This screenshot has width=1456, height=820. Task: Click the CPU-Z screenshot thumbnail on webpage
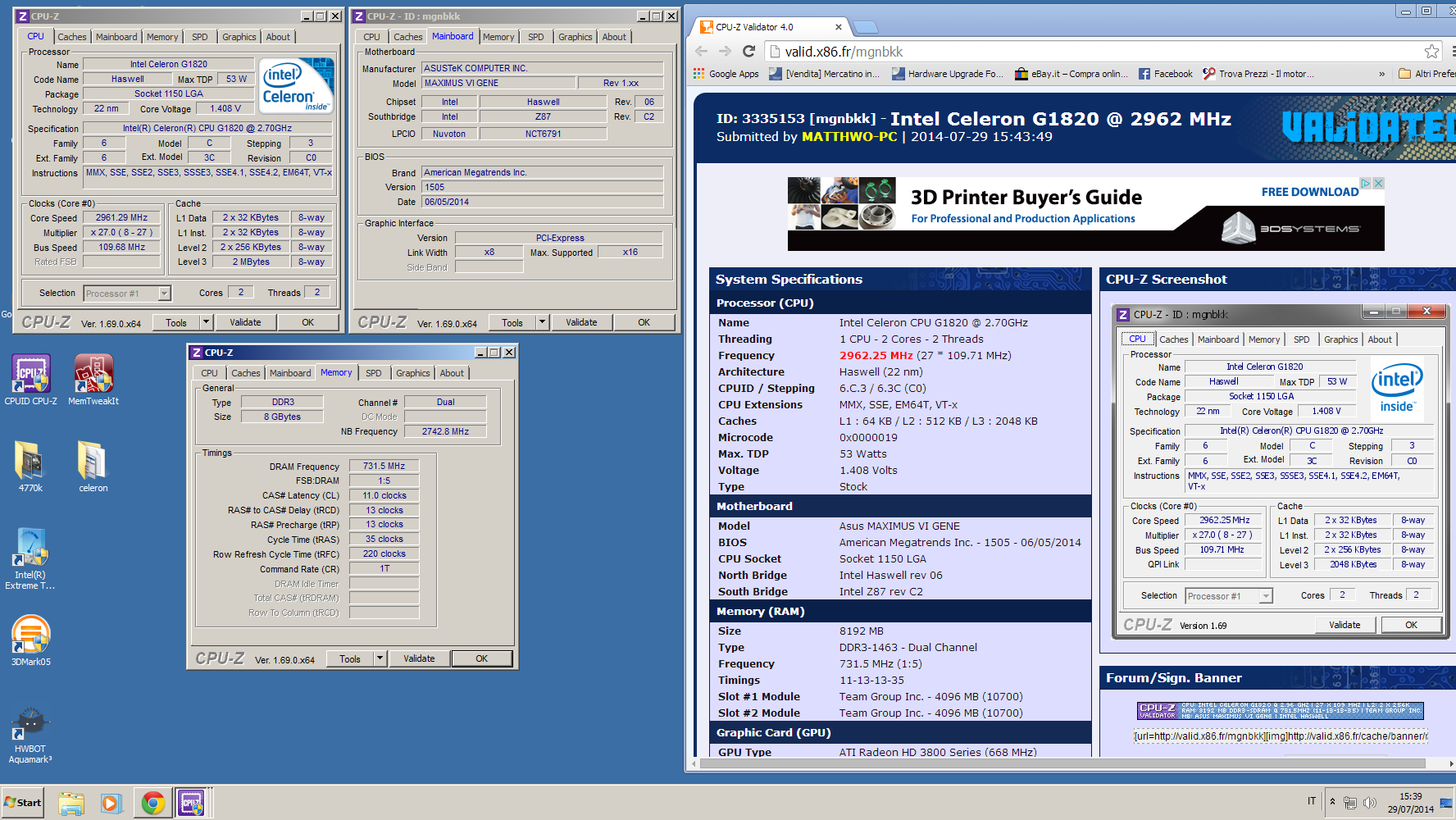pyautogui.click(x=1281, y=471)
